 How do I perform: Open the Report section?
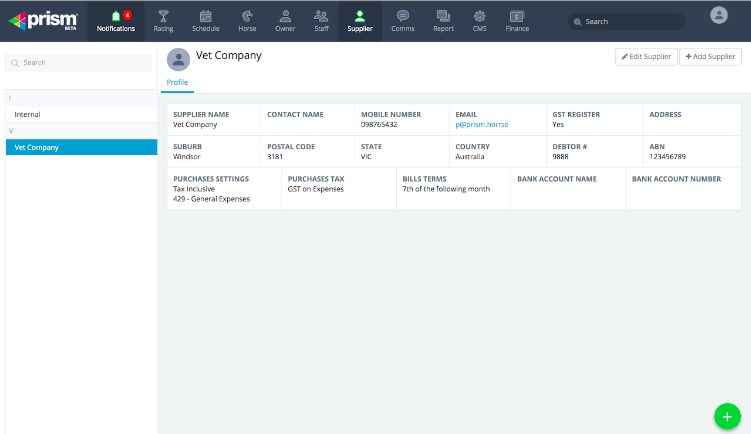(x=443, y=20)
